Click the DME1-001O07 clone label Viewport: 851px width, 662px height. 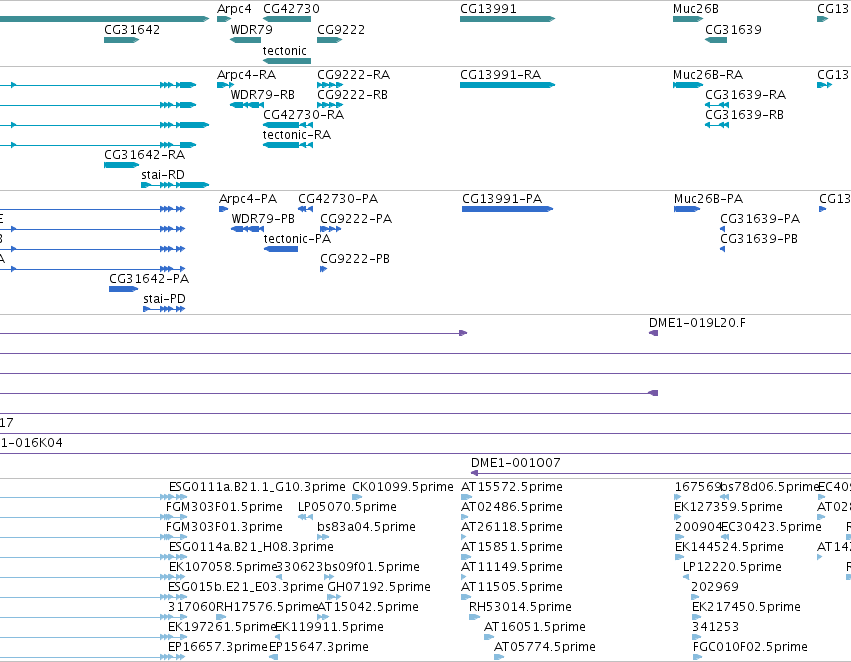(516, 463)
